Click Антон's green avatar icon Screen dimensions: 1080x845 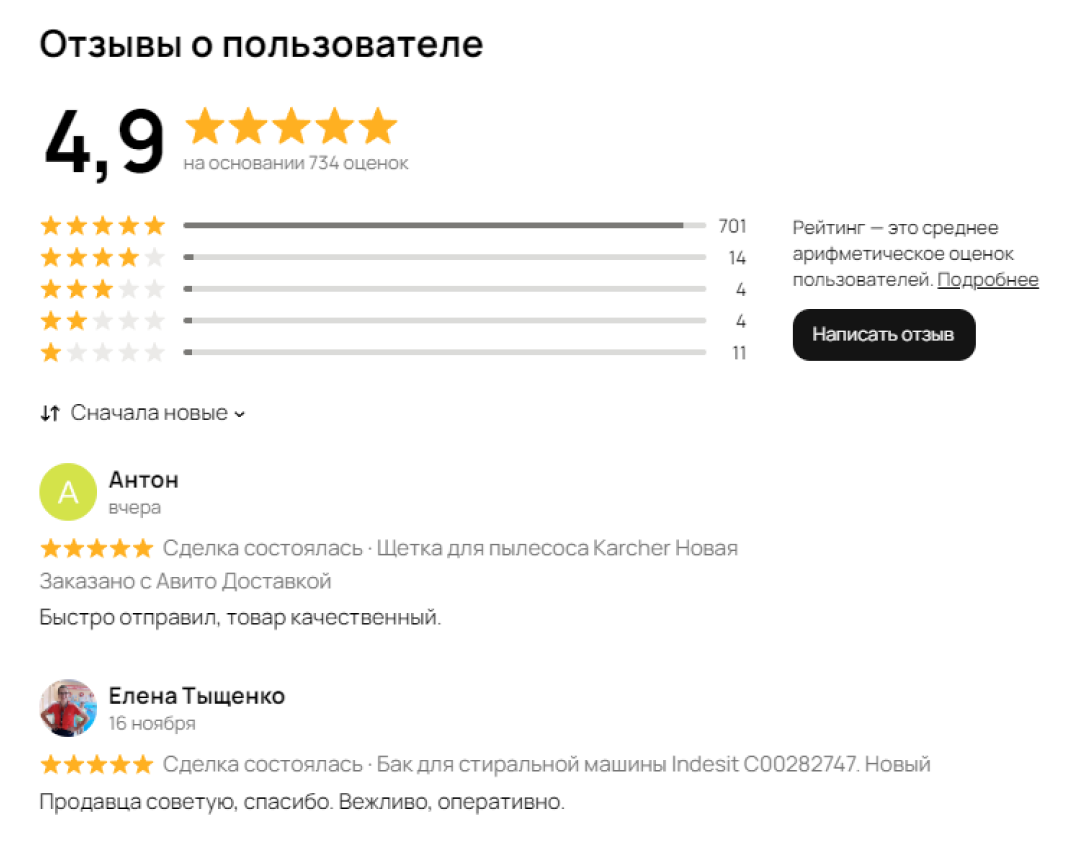click(68, 492)
